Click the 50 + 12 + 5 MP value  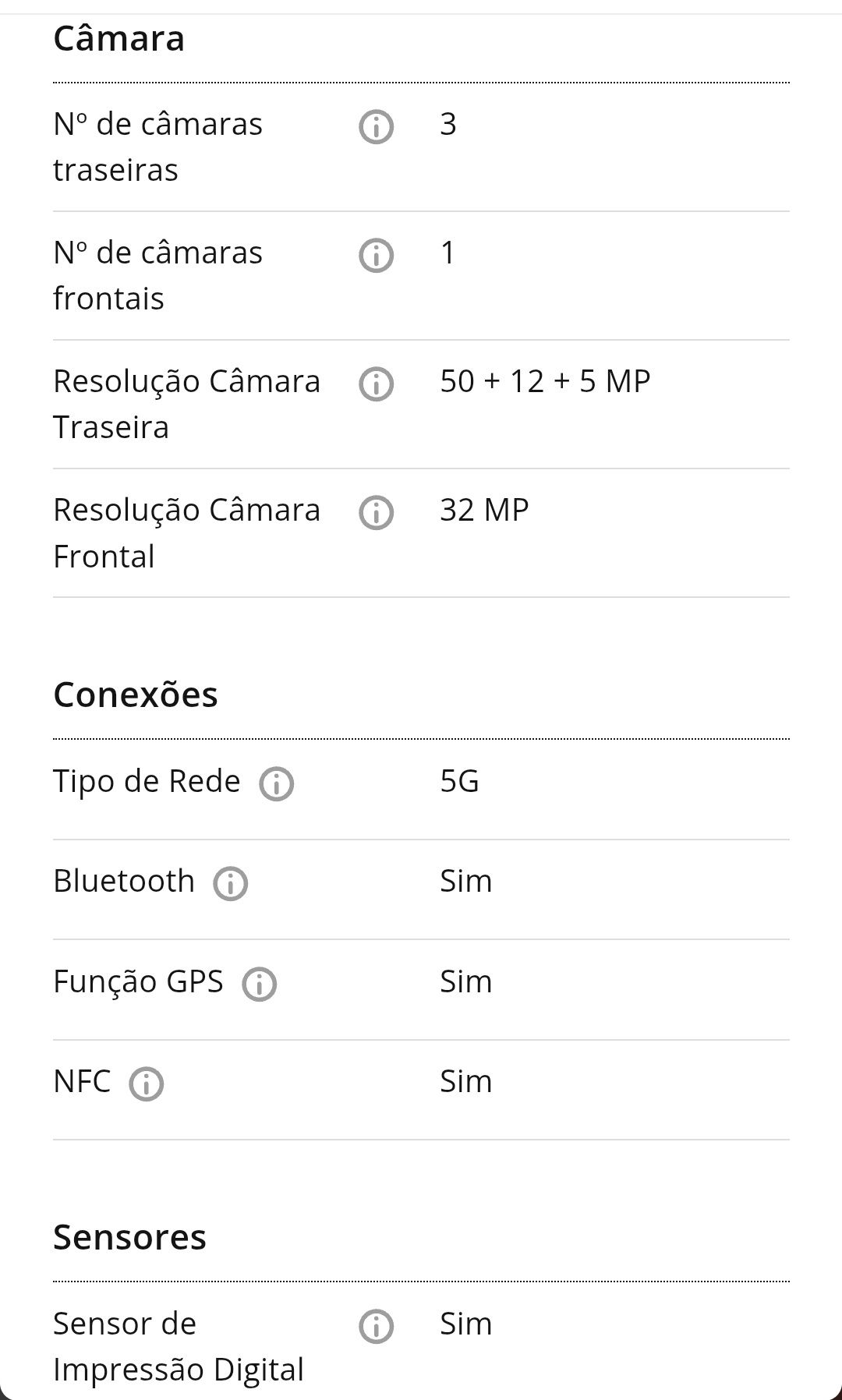point(545,381)
